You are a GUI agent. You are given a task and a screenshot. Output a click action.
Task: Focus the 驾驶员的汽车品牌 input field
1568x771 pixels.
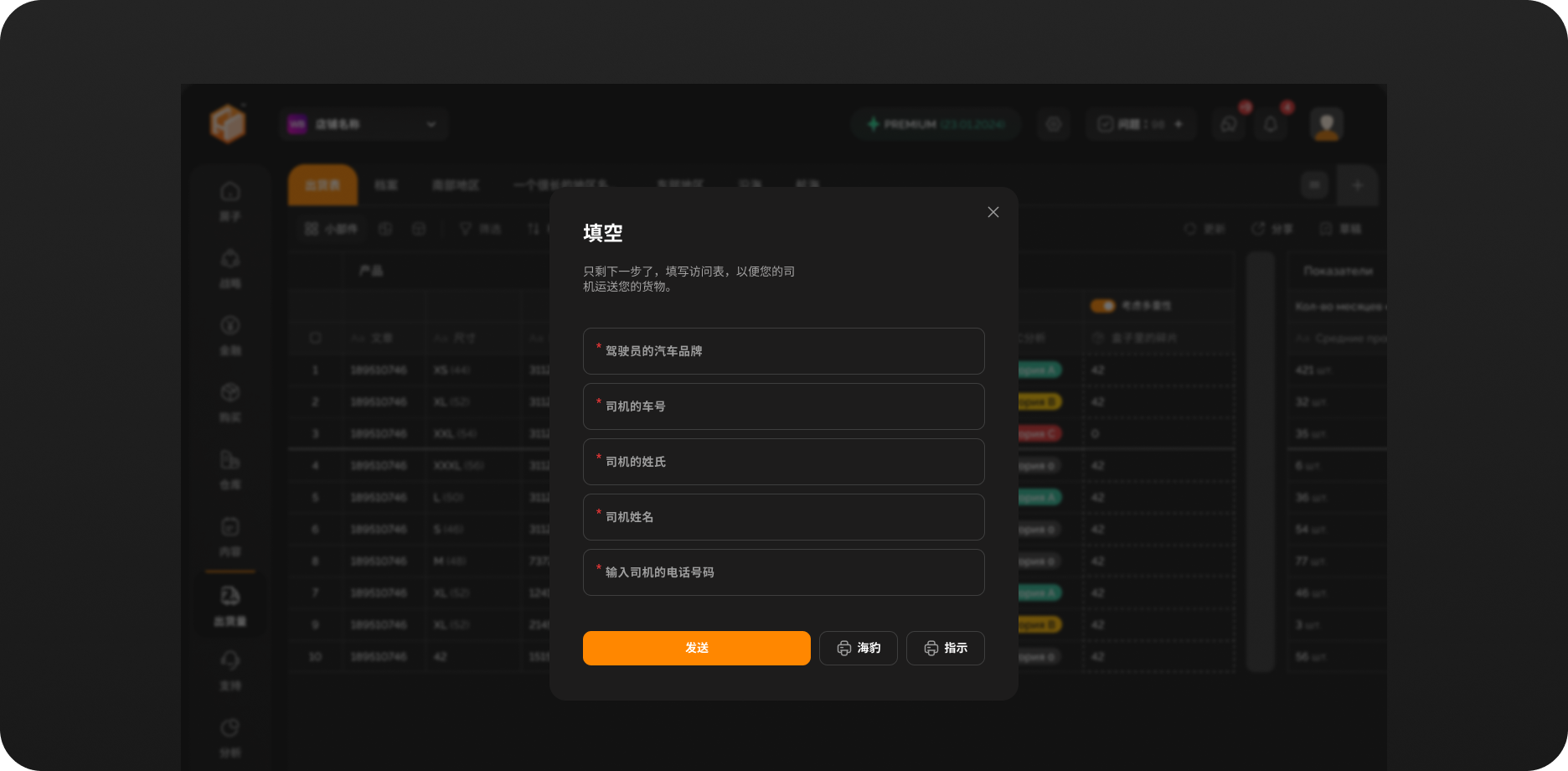click(x=783, y=351)
